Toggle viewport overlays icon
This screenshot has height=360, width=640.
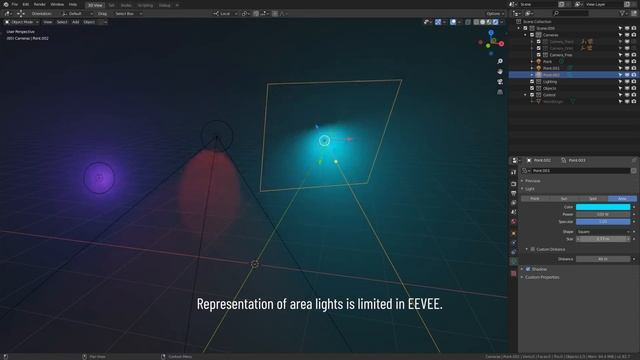pyautogui.click(x=453, y=22)
